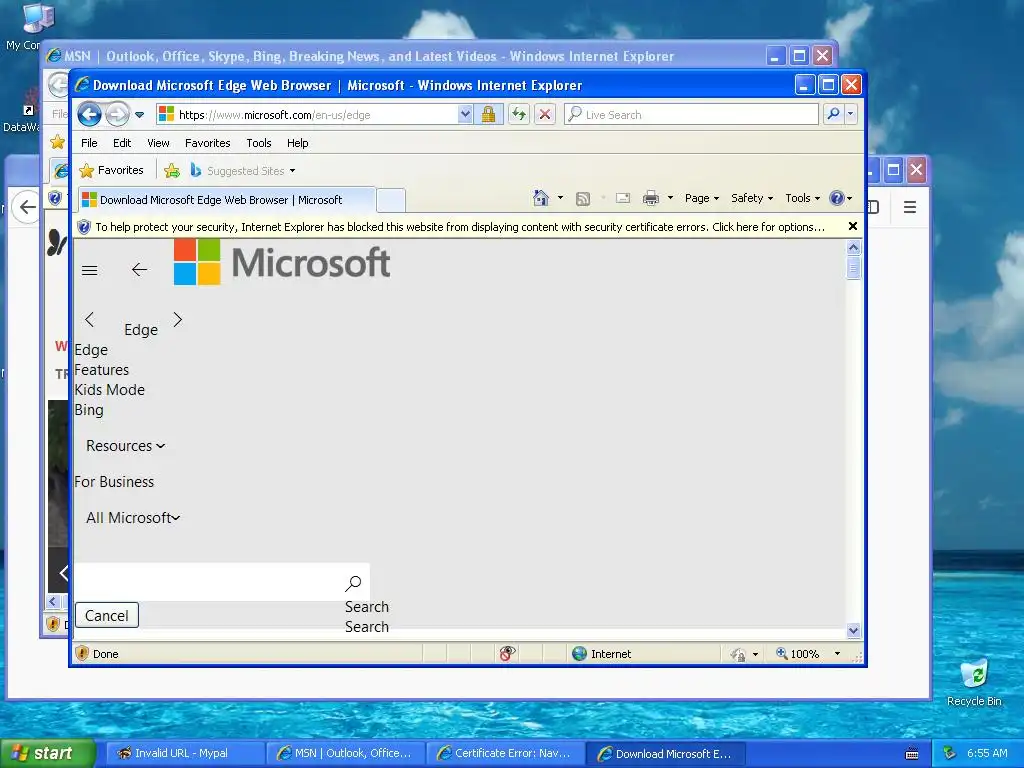The height and width of the screenshot is (768, 1024).
Task: Click the RSS feeds icon
Action: pos(583,199)
